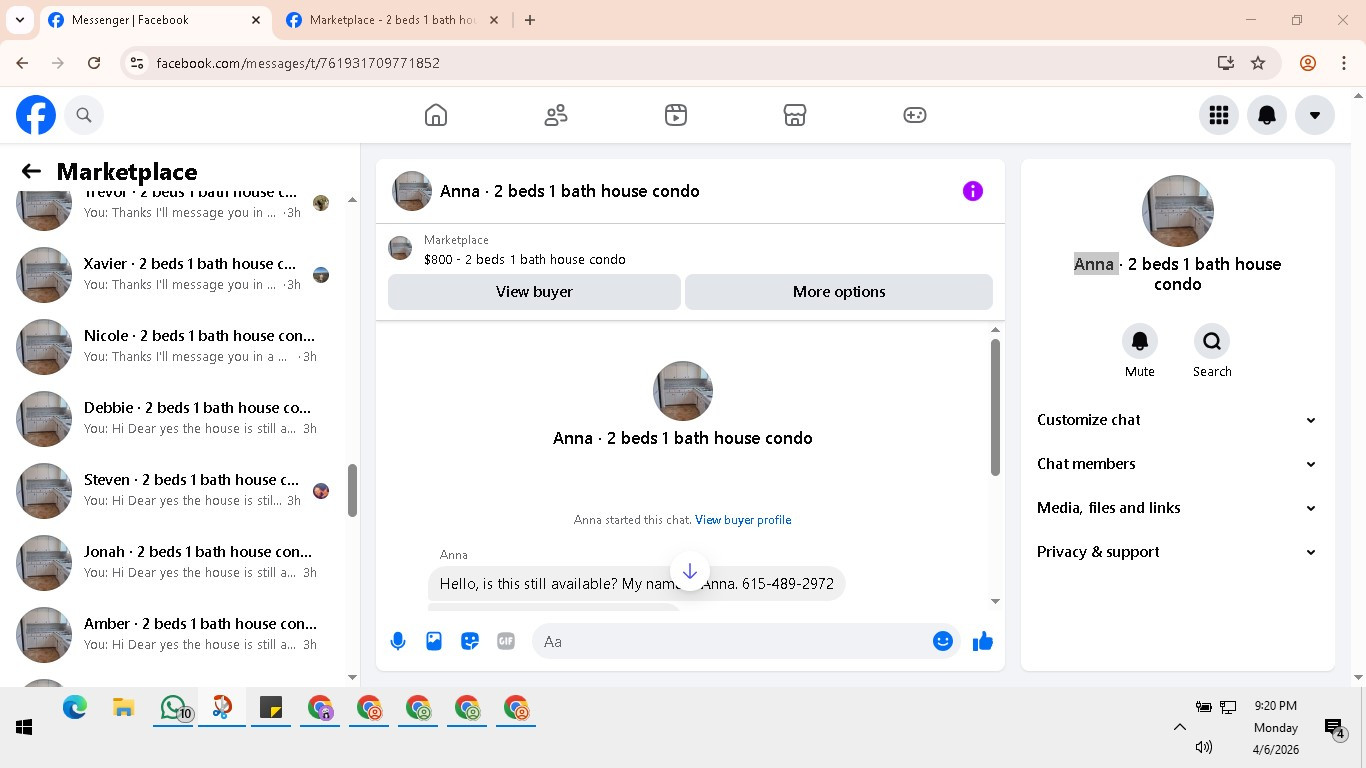Open the $800 listing header link

525,259
